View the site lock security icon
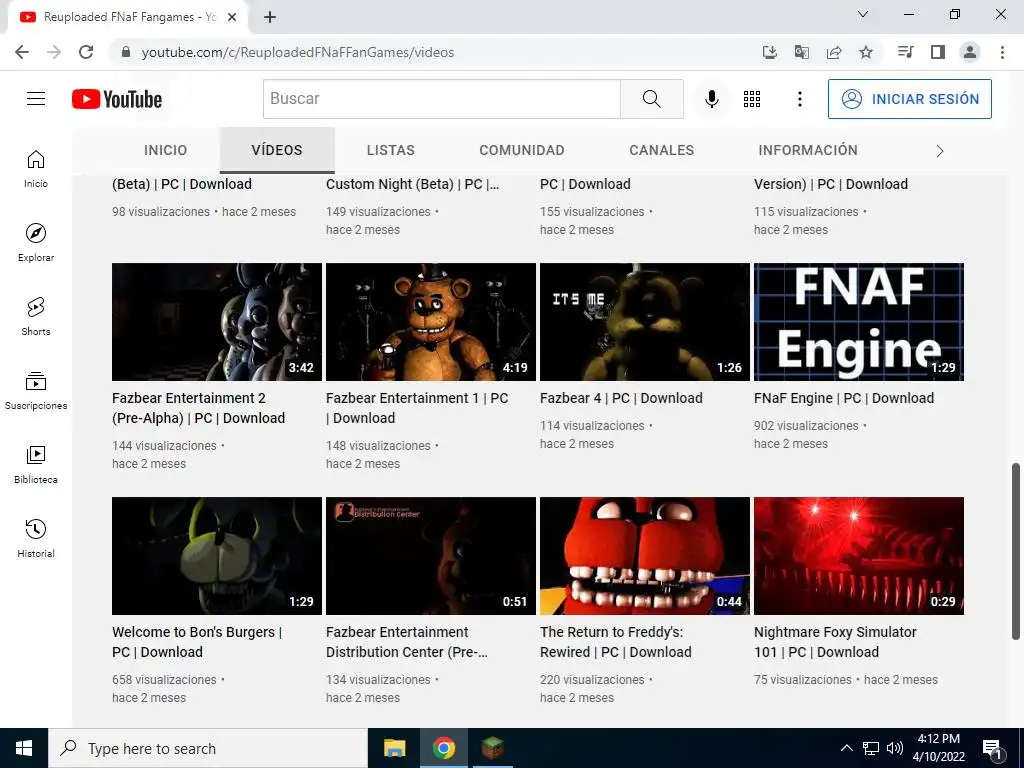Image resolution: width=1024 pixels, height=768 pixels. (x=126, y=52)
